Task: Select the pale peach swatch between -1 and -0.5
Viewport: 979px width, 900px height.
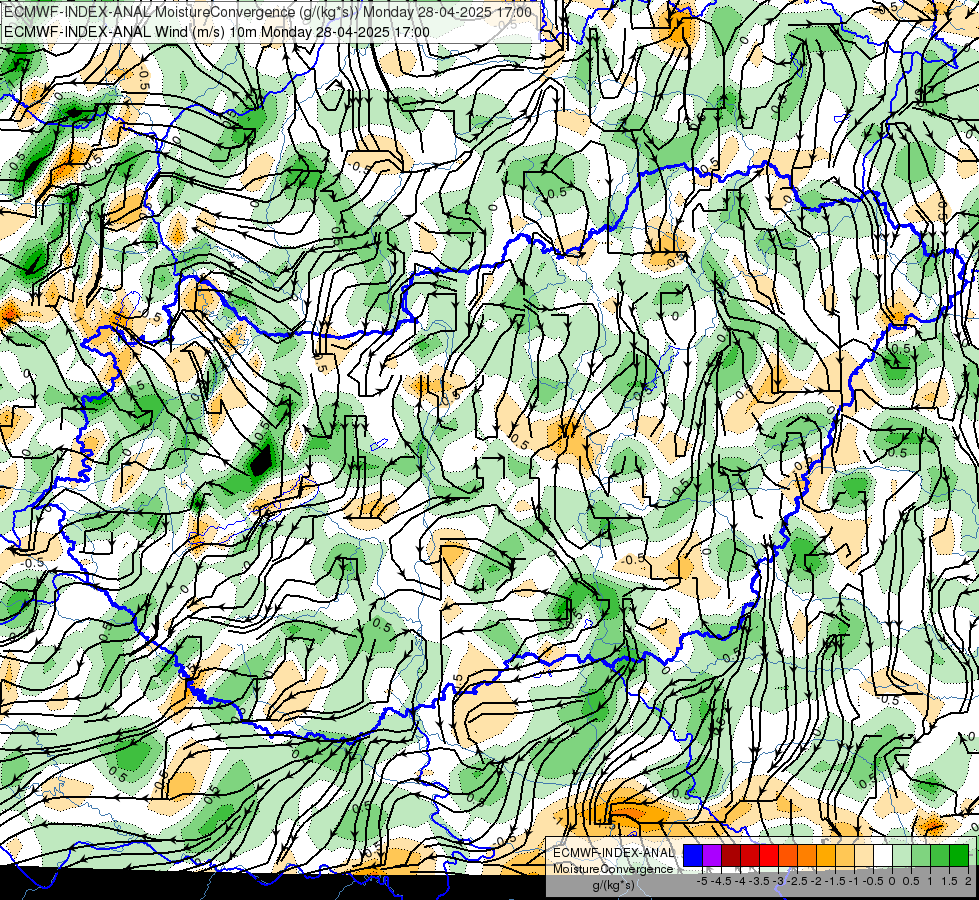Action: (864, 856)
